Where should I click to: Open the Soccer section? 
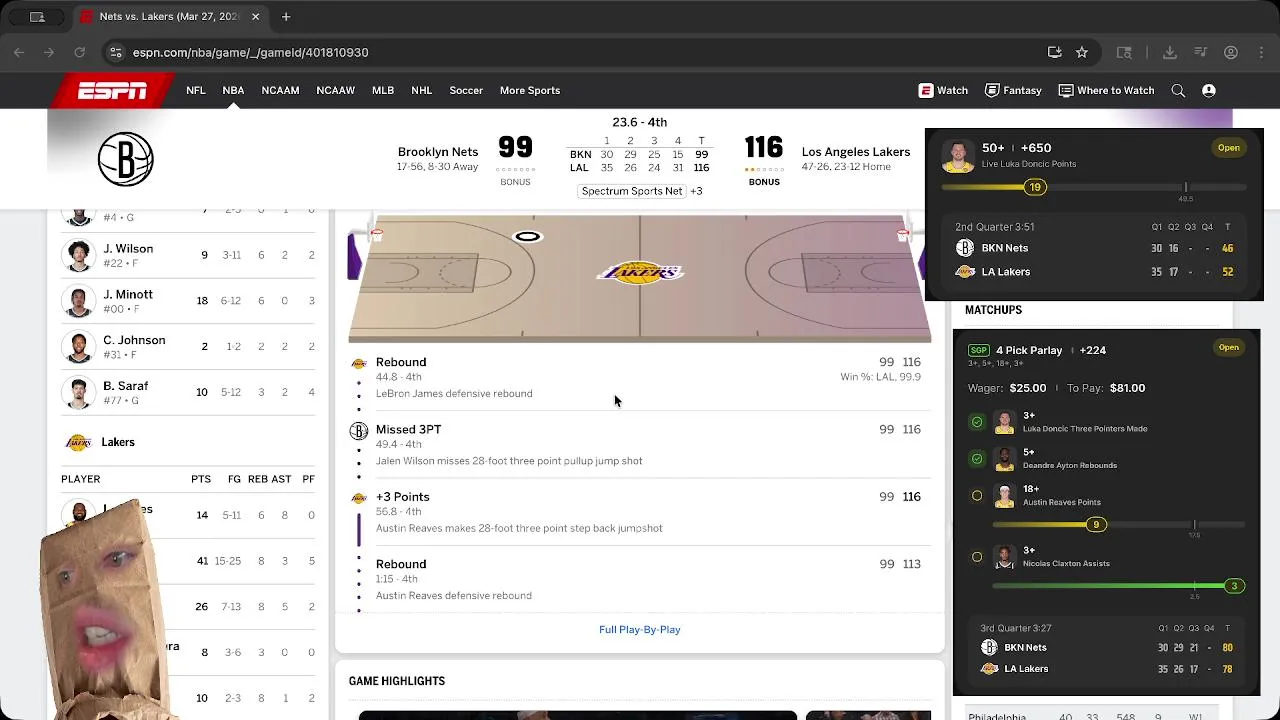[466, 91]
